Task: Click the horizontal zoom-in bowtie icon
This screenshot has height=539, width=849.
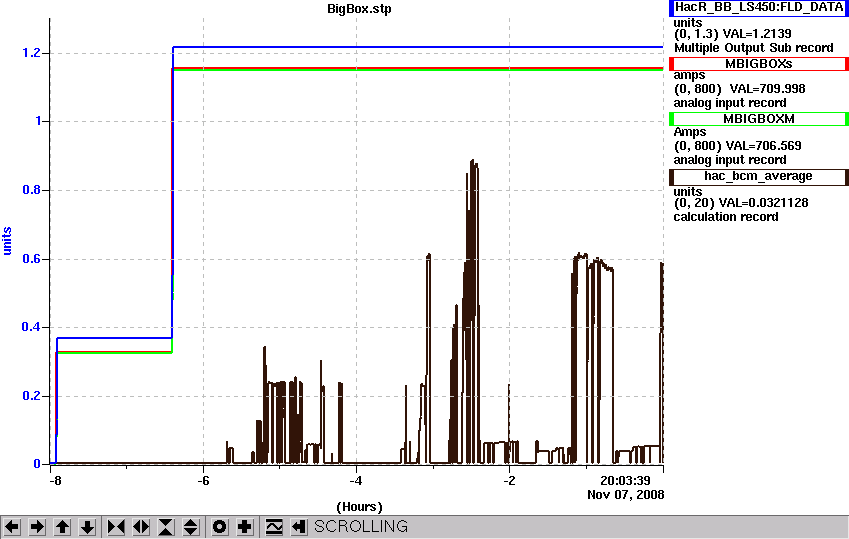Action: pos(116,527)
